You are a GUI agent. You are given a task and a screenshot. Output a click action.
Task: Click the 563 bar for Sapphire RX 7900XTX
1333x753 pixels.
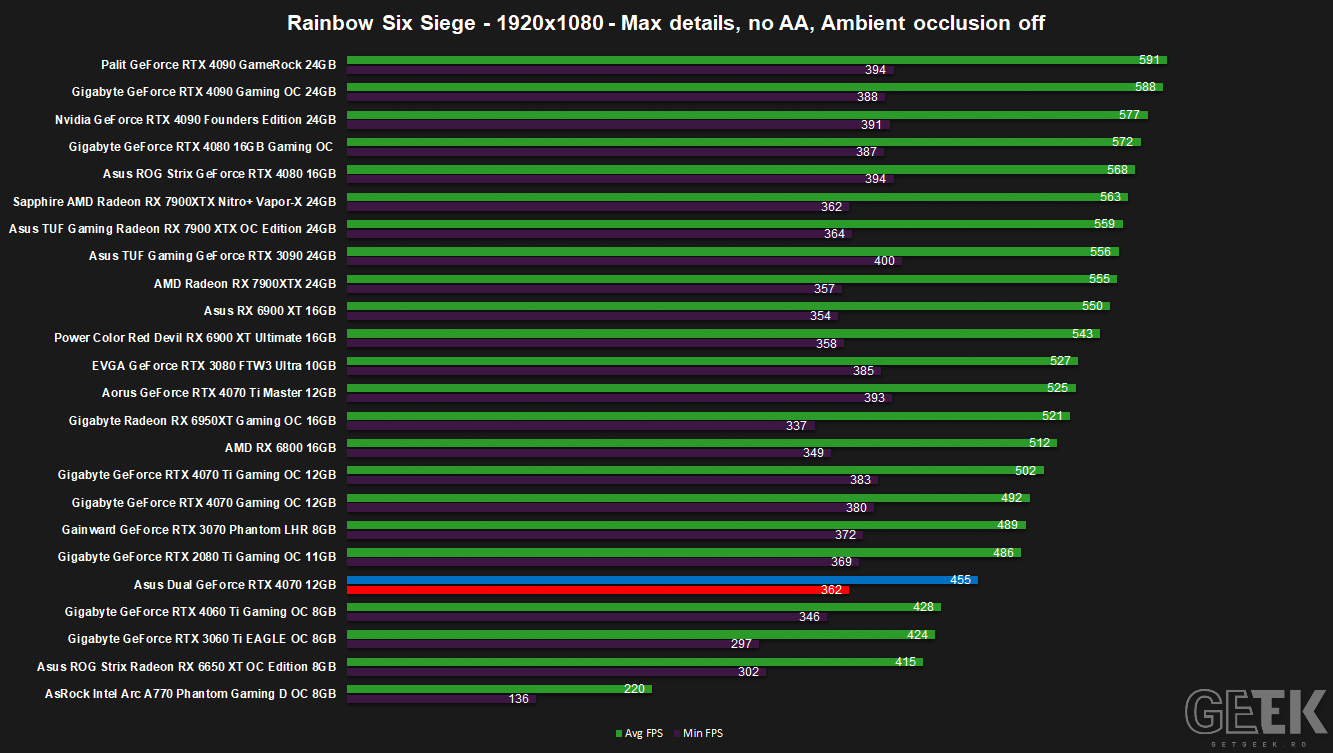[x=737, y=197]
